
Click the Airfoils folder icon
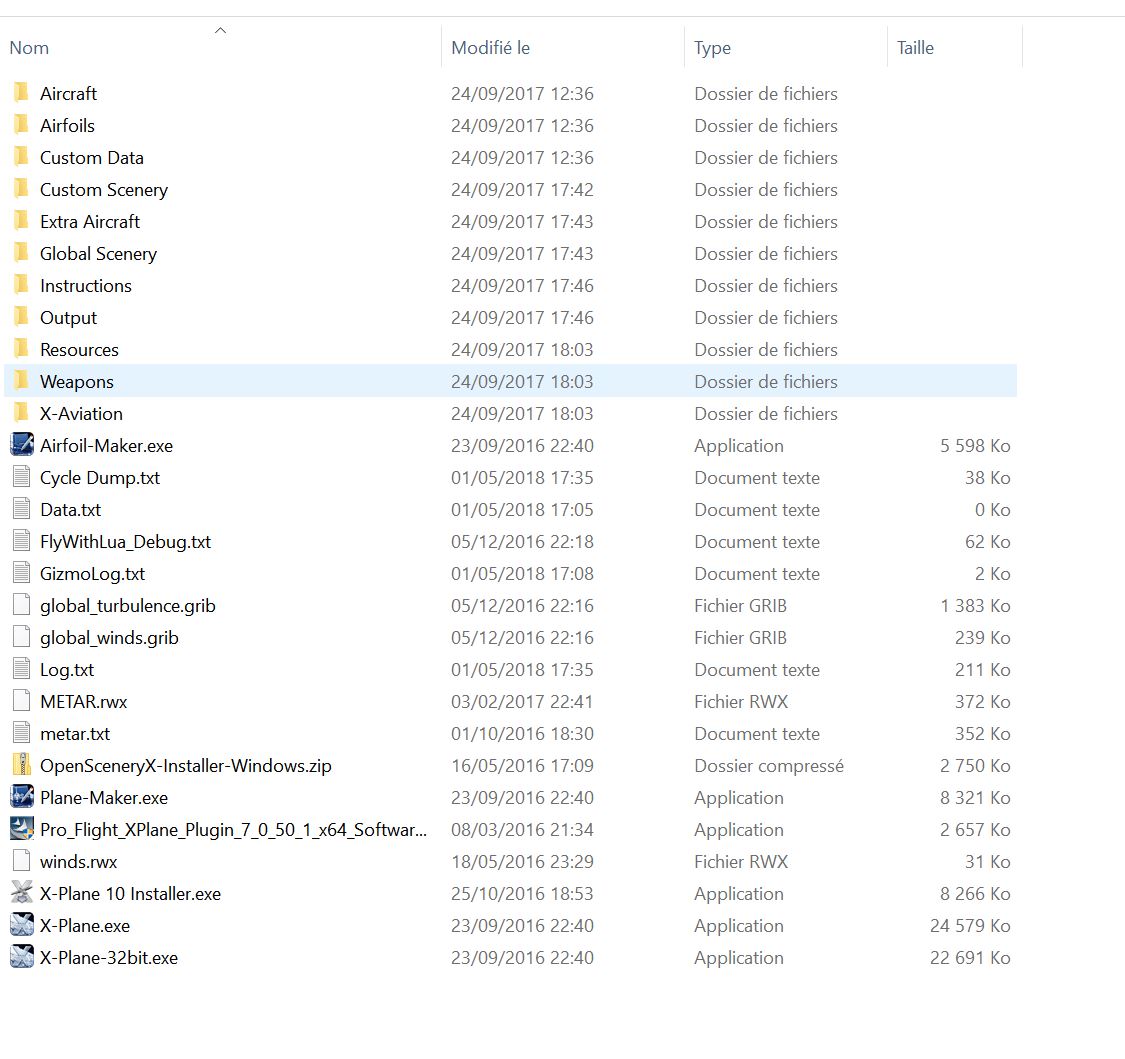22,125
